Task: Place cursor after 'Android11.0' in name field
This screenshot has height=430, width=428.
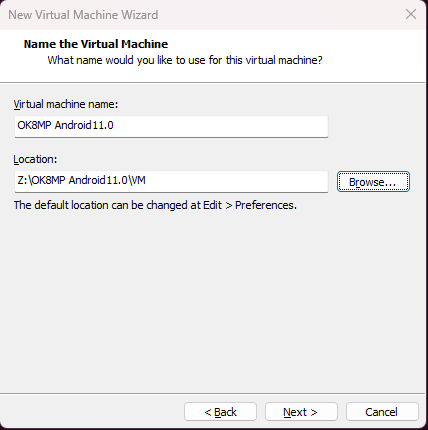Action: 114,125
